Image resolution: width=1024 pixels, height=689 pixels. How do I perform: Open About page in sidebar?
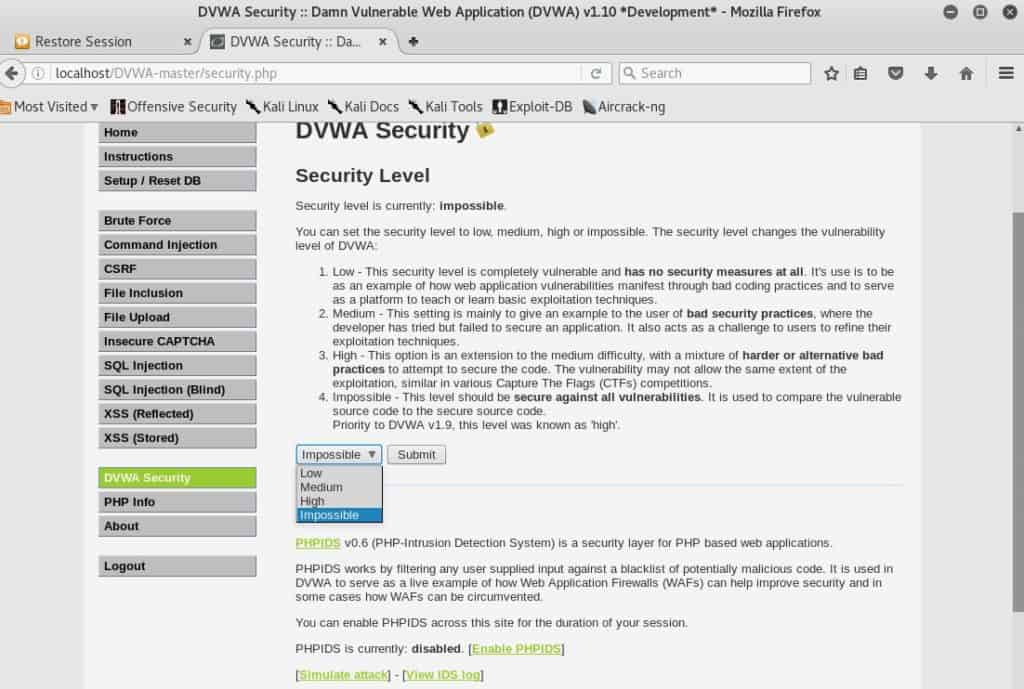point(177,526)
